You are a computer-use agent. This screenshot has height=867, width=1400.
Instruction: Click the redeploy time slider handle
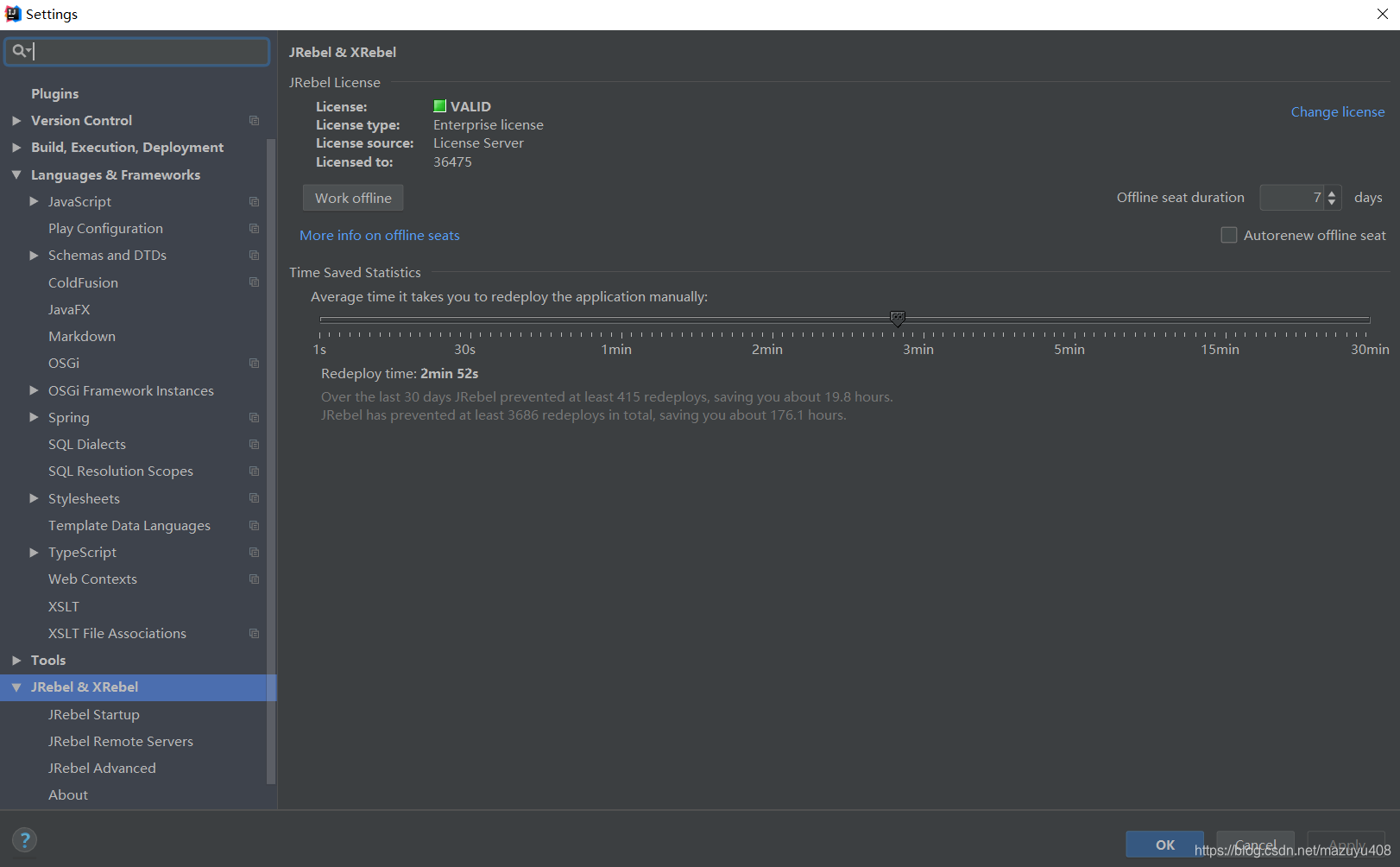coord(898,319)
